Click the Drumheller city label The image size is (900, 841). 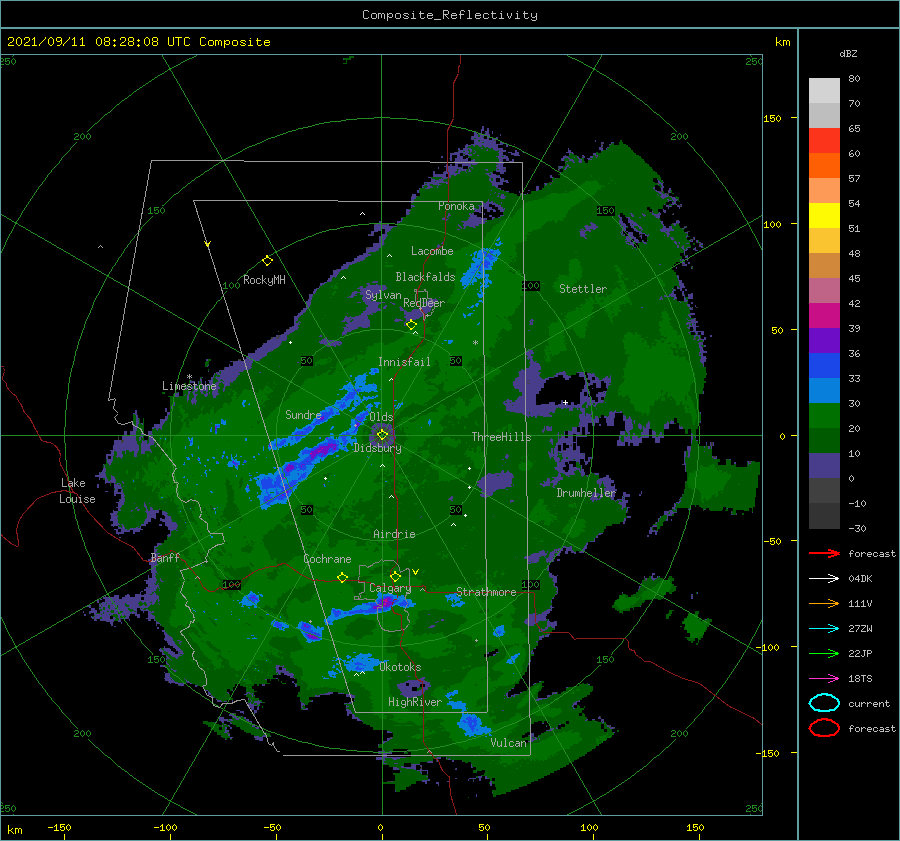click(x=586, y=493)
